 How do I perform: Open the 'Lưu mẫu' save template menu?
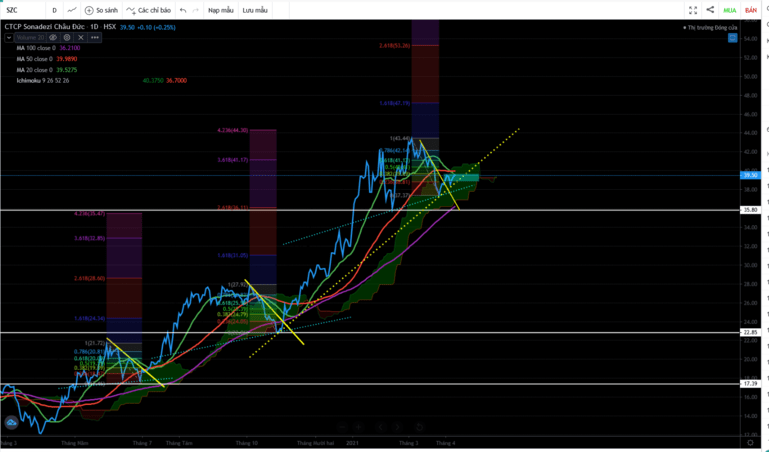(255, 10)
